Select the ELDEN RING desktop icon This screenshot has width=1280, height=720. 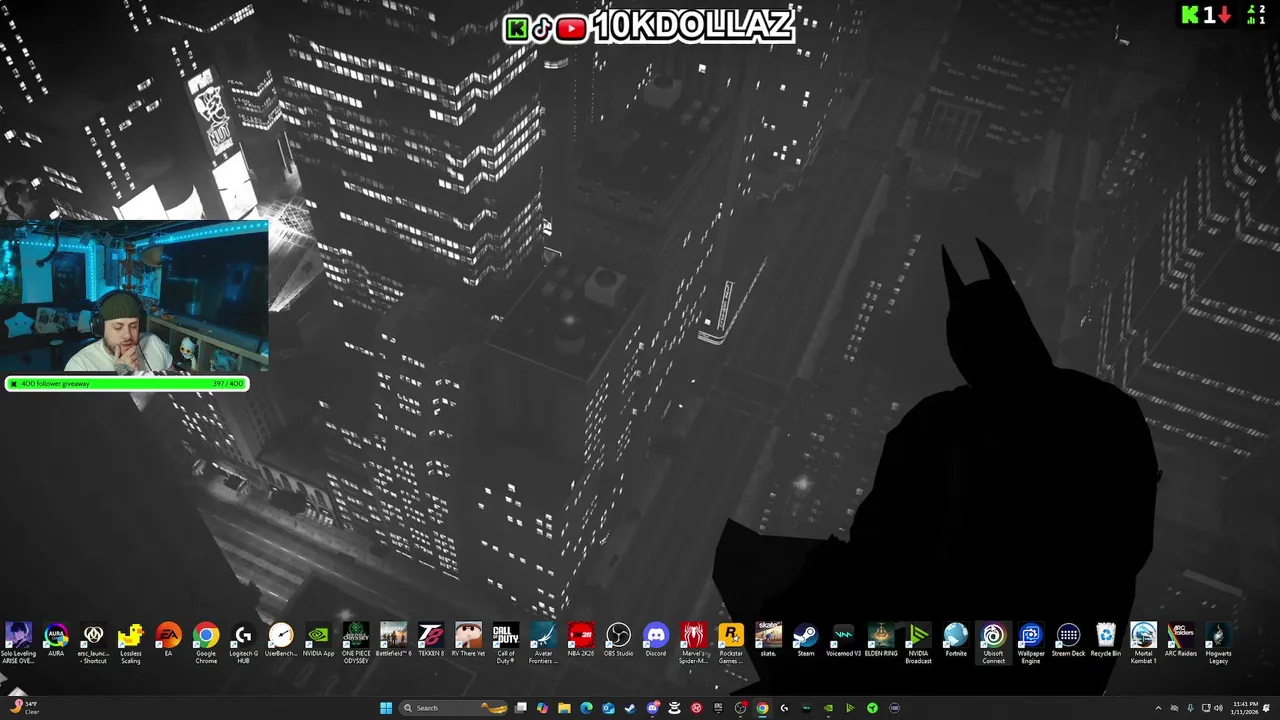point(881,640)
